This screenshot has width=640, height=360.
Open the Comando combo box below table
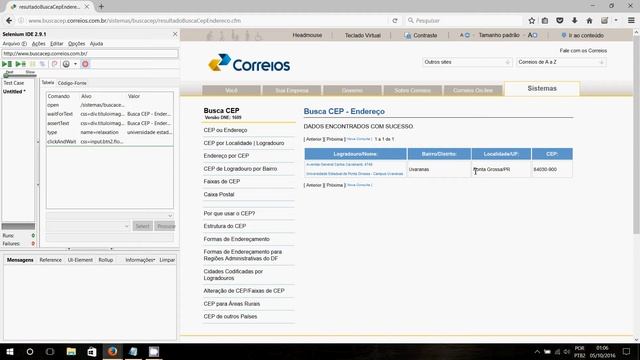click(110, 216)
